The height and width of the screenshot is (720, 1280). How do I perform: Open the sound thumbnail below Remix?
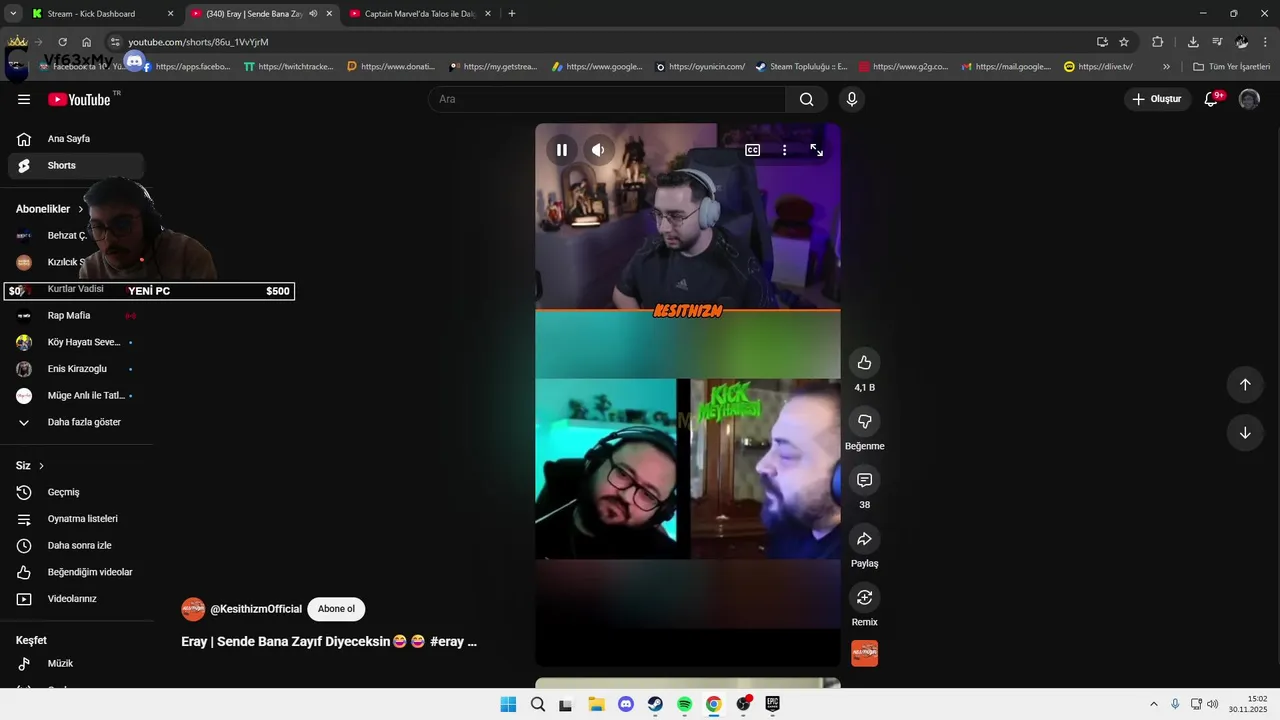865,653
